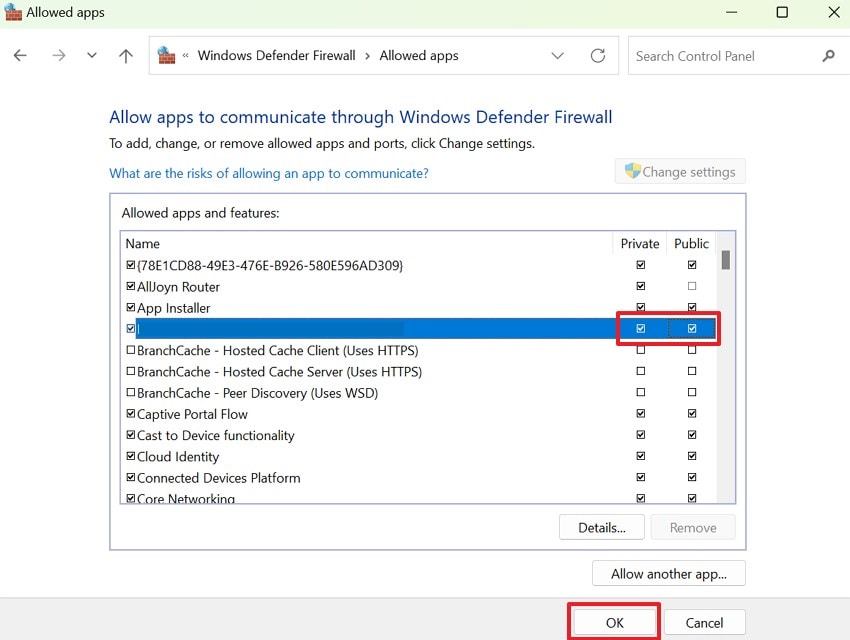The image size is (850, 640).
Task: Click the Allowed apps breadcrumb
Action: click(x=418, y=55)
